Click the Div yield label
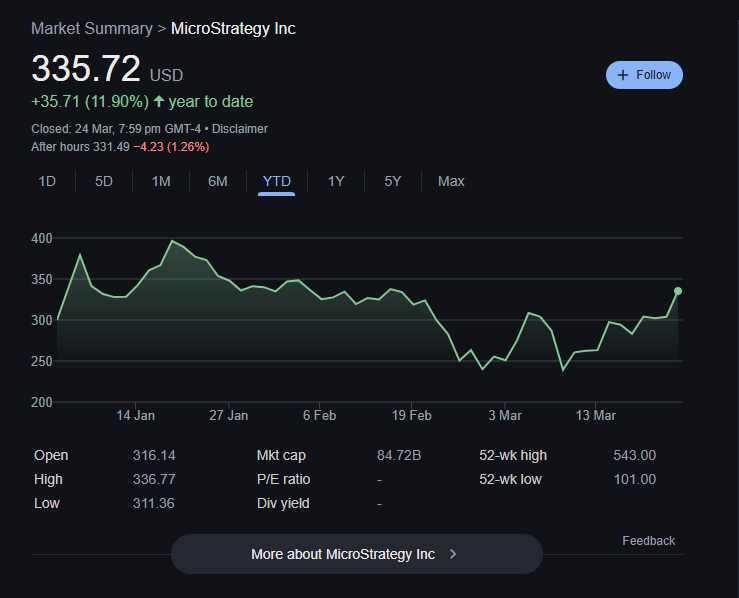The image size is (739, 598). tap(283, 503)
